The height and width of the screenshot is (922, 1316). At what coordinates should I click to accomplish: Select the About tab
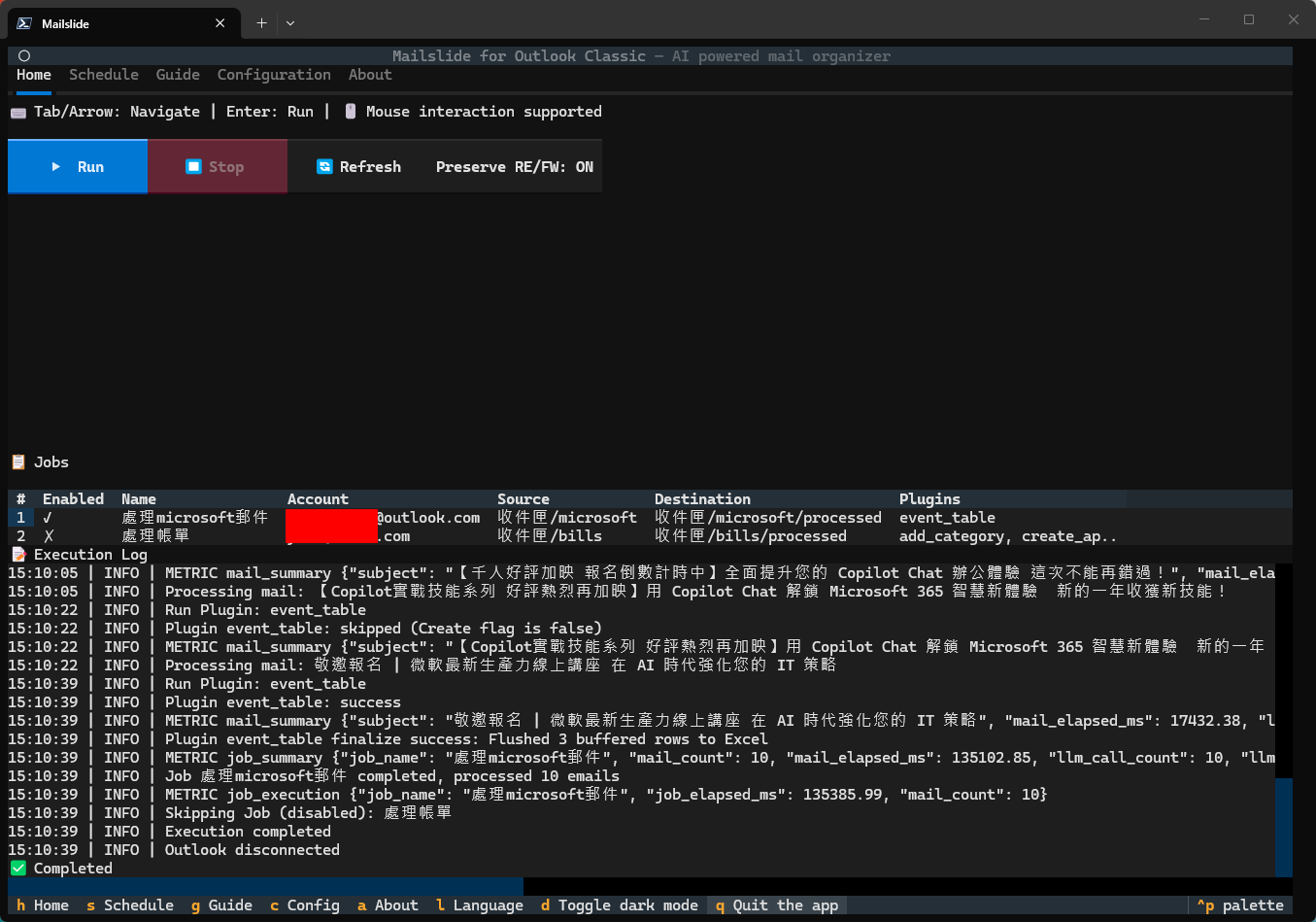pos(370,75)
